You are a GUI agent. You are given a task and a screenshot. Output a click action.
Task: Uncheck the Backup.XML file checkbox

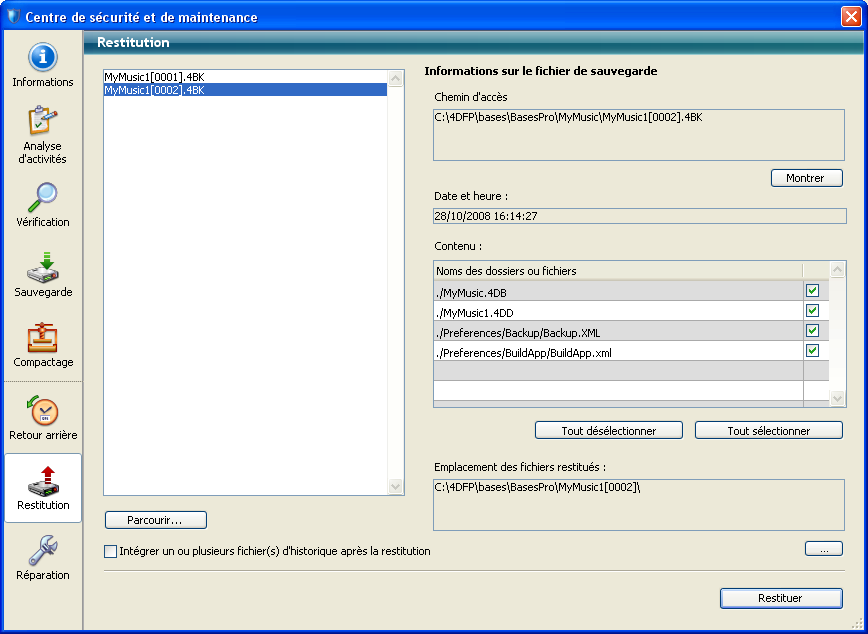pos(813,331)
